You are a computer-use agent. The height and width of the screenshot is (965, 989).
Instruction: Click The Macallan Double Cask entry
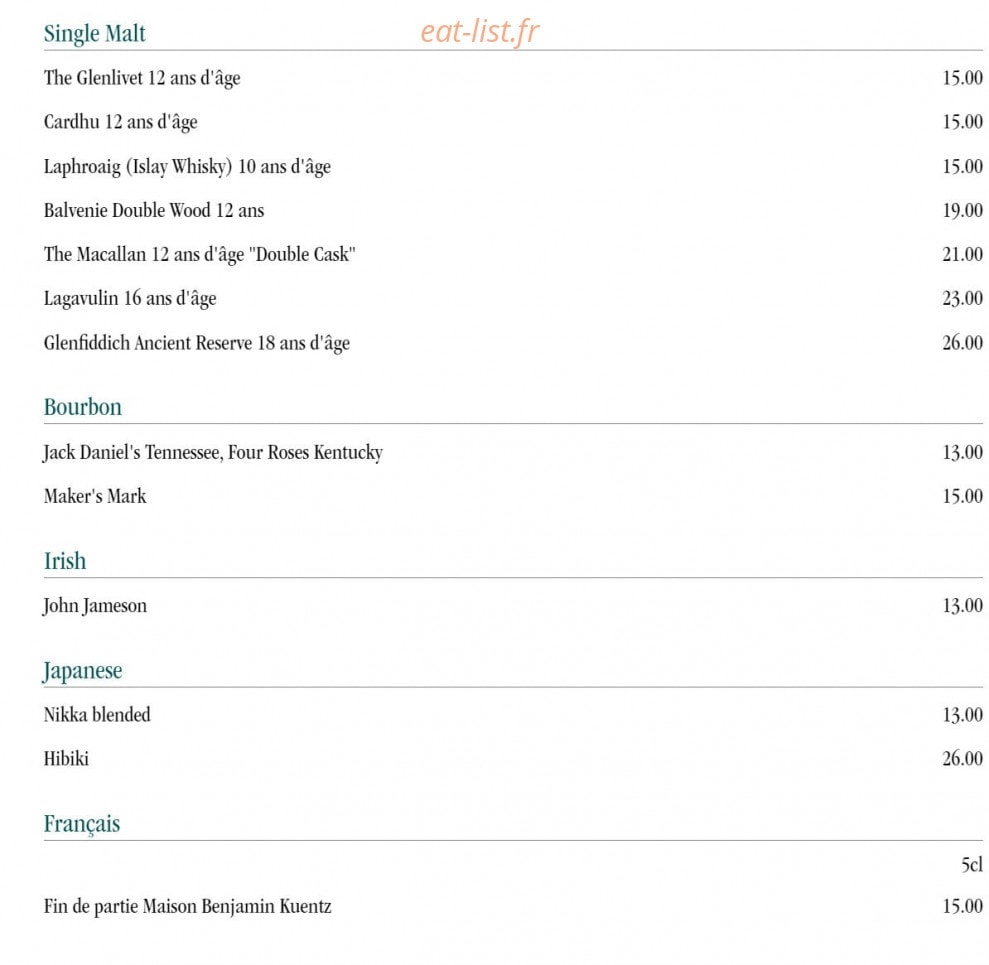pyautogui.click(x=199, y=255)
